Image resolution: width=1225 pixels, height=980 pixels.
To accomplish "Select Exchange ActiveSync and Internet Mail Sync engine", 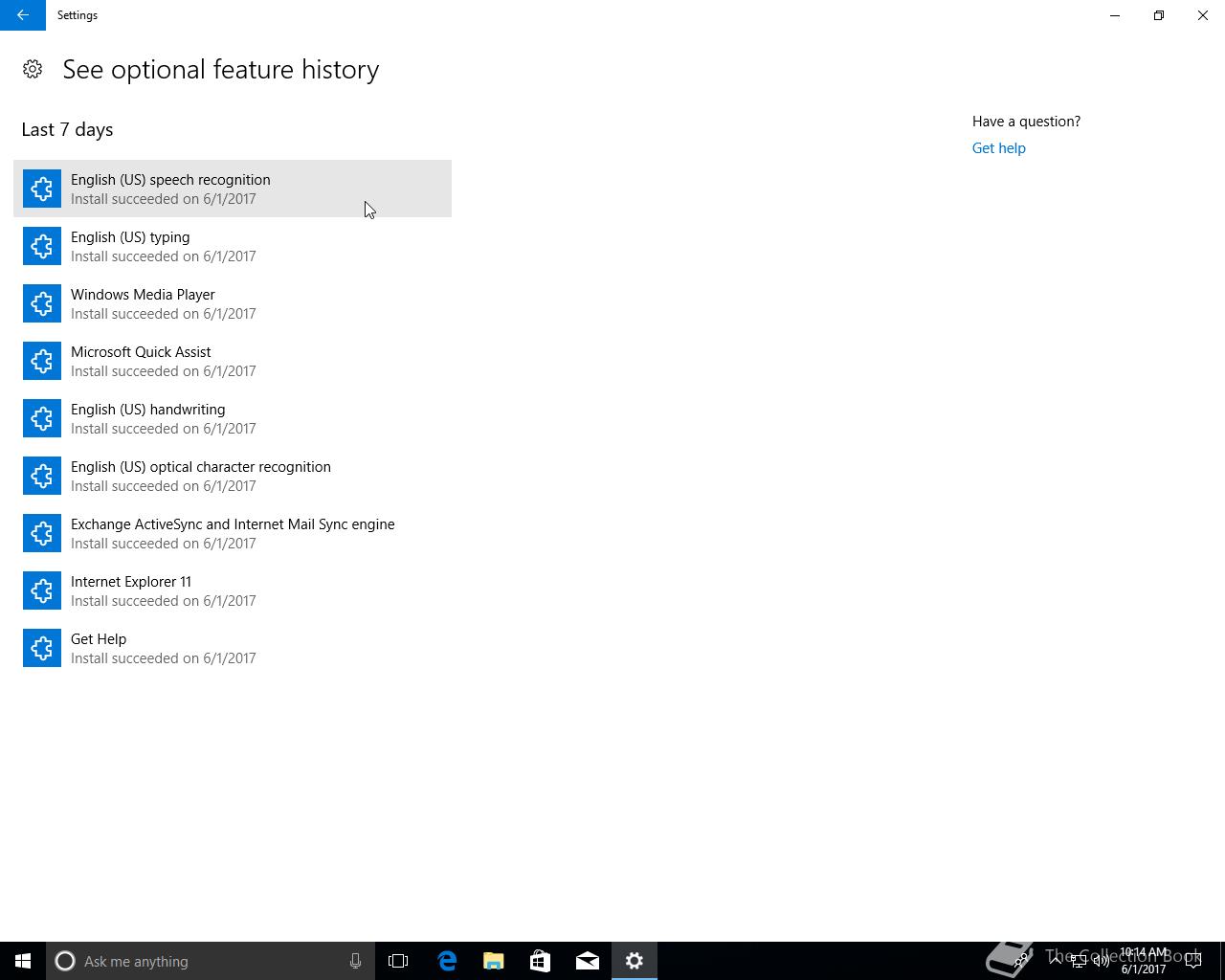I will tap(233, 533).
